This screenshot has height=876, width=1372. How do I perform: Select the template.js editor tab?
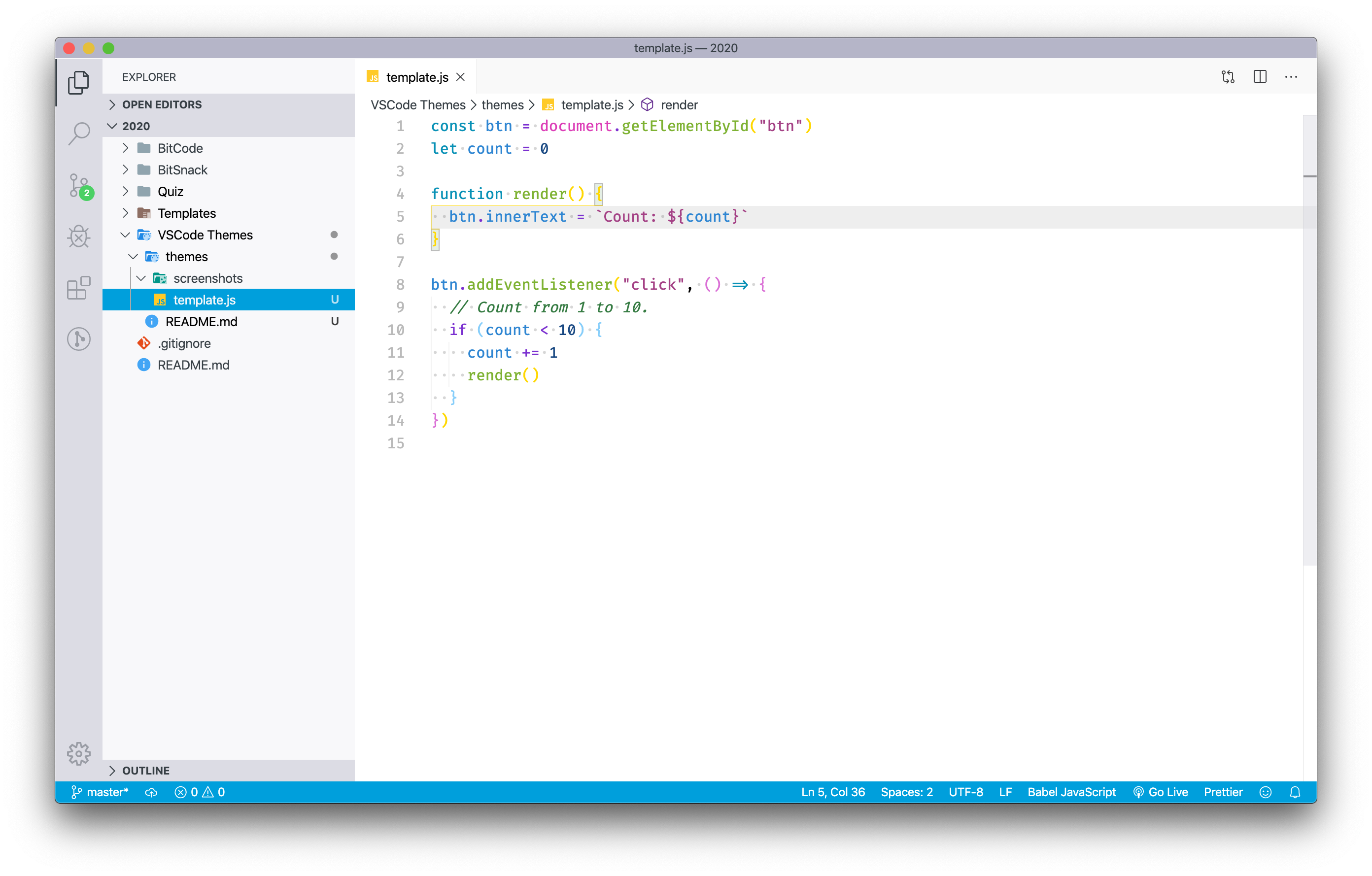tap(416, 77)
